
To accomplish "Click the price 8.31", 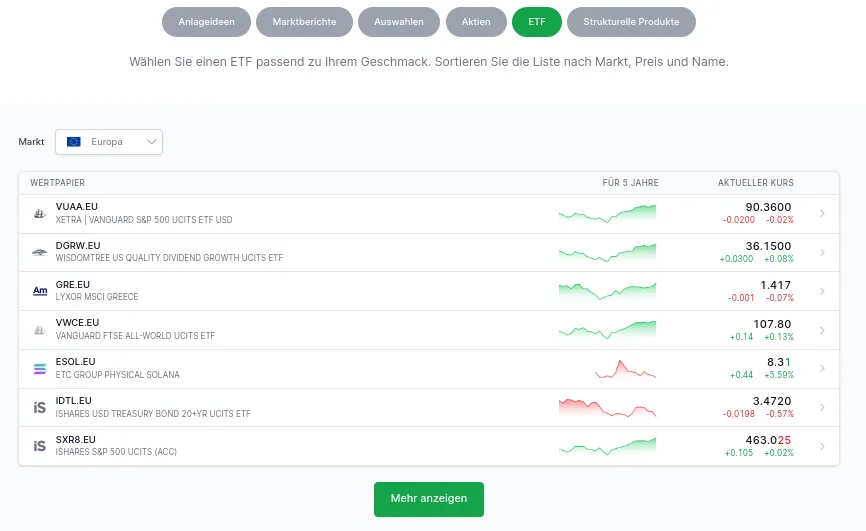I will coord(779,362).
